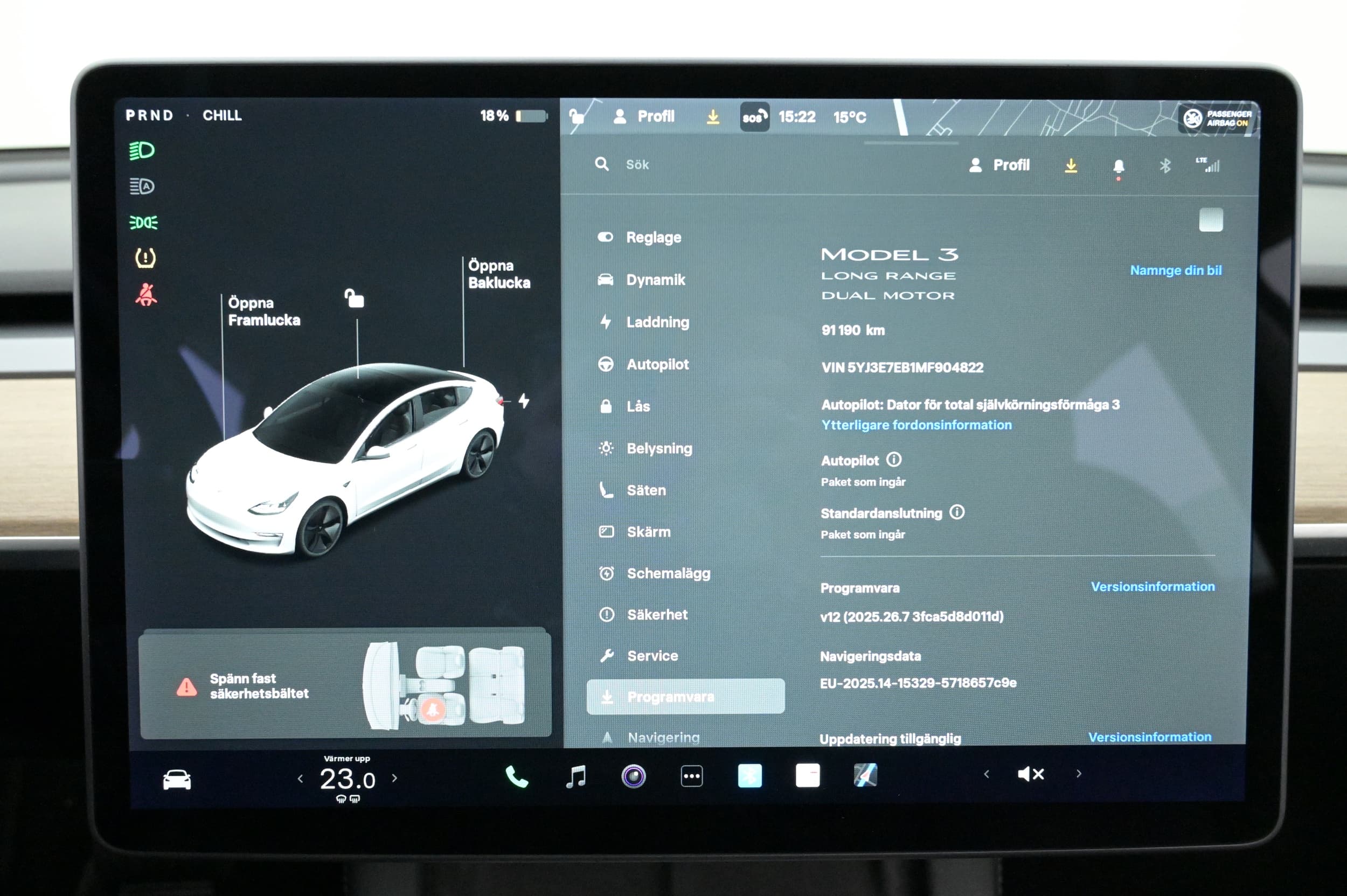Open the phone app icon
1347x896 pixels.
point(517,776)
